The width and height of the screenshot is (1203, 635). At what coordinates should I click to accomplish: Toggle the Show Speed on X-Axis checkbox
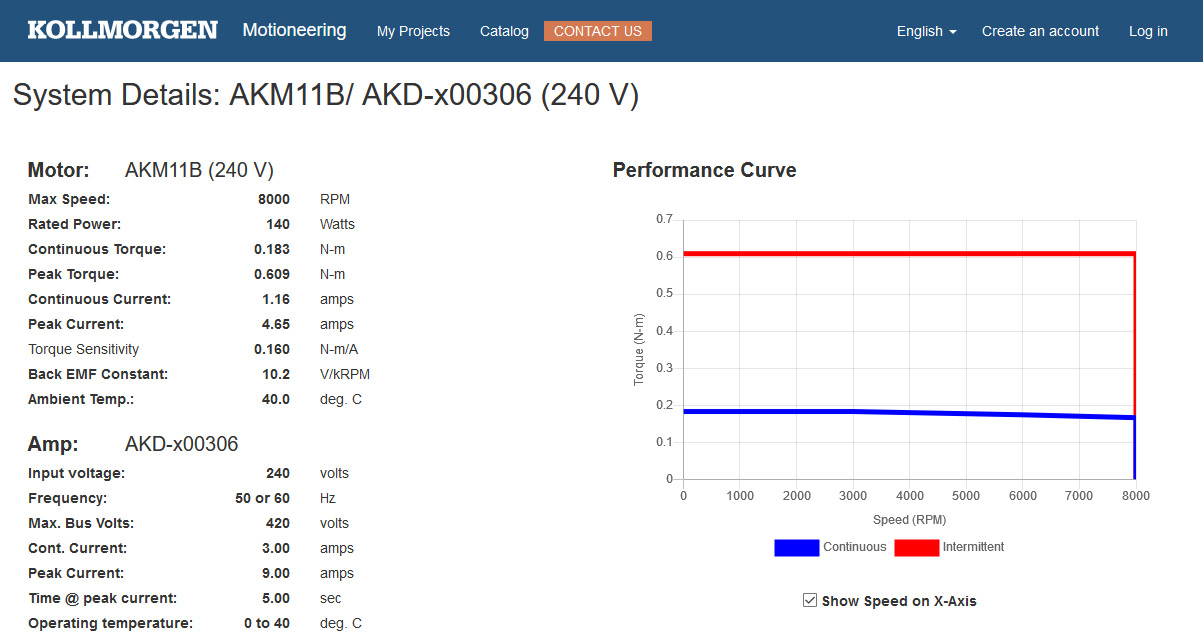pyautogui.click(x=810, y=600)
